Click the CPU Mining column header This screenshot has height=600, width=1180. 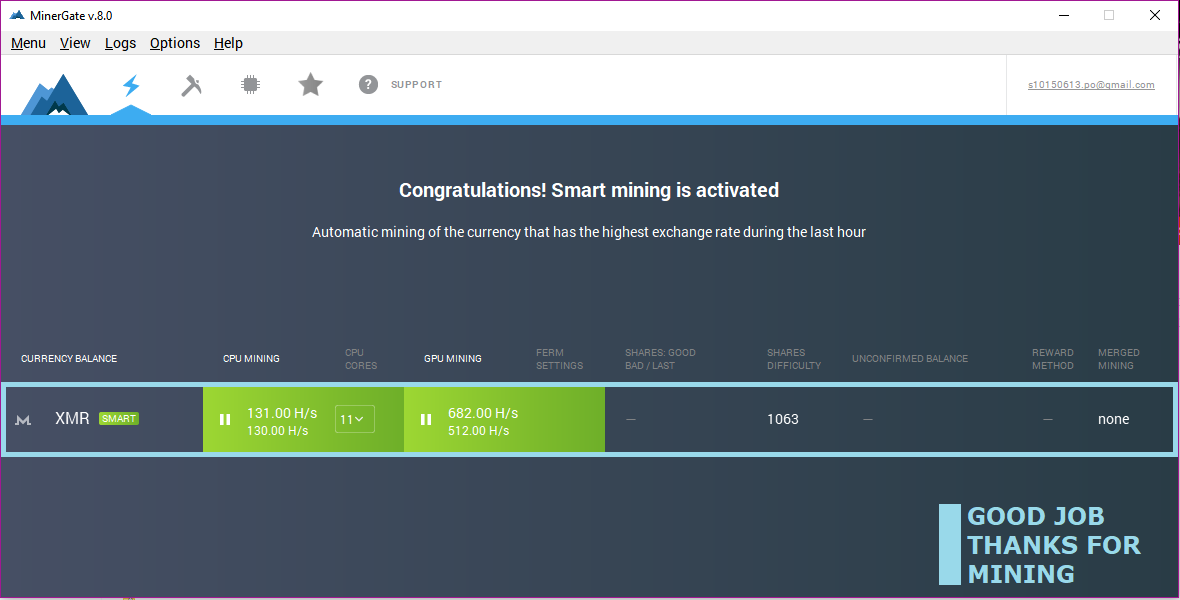(x=251, y=358)
